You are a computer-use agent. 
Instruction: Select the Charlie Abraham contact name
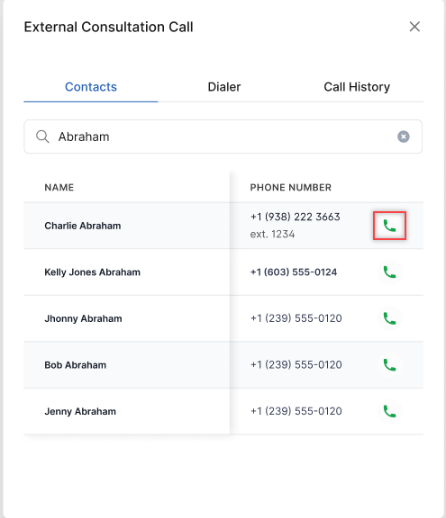point(83,226)
